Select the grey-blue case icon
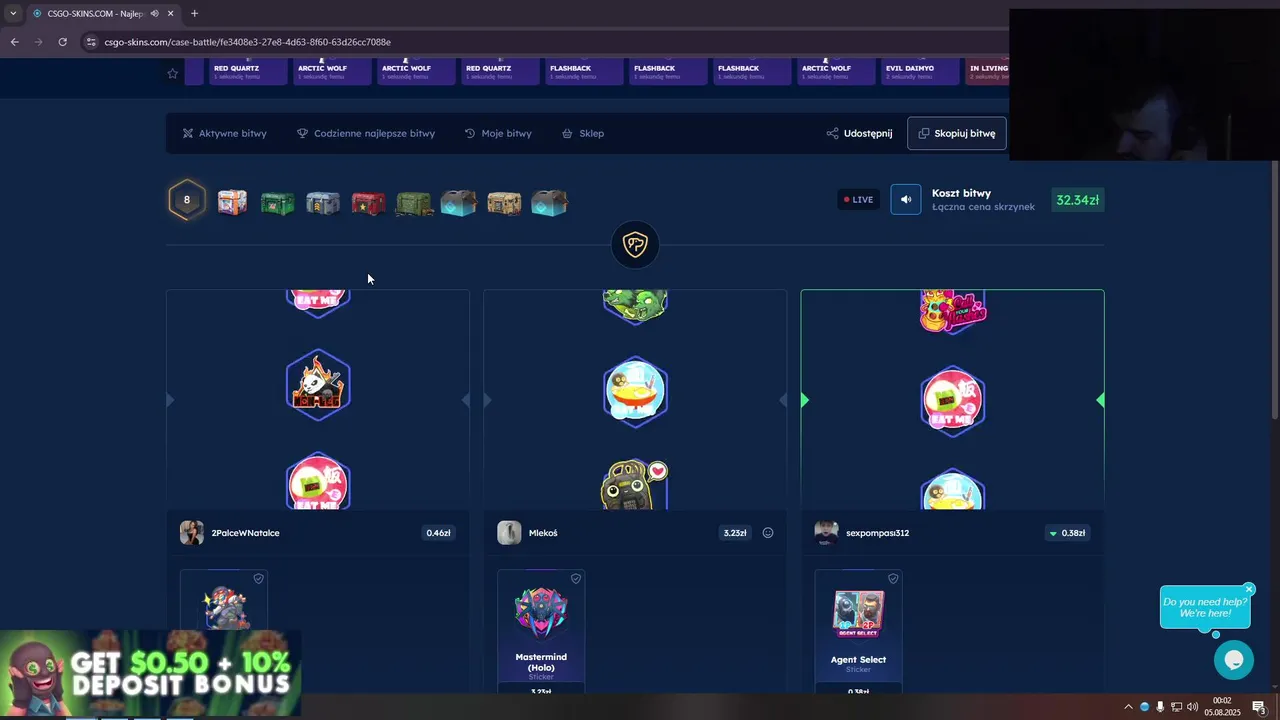 pos(323,203)
